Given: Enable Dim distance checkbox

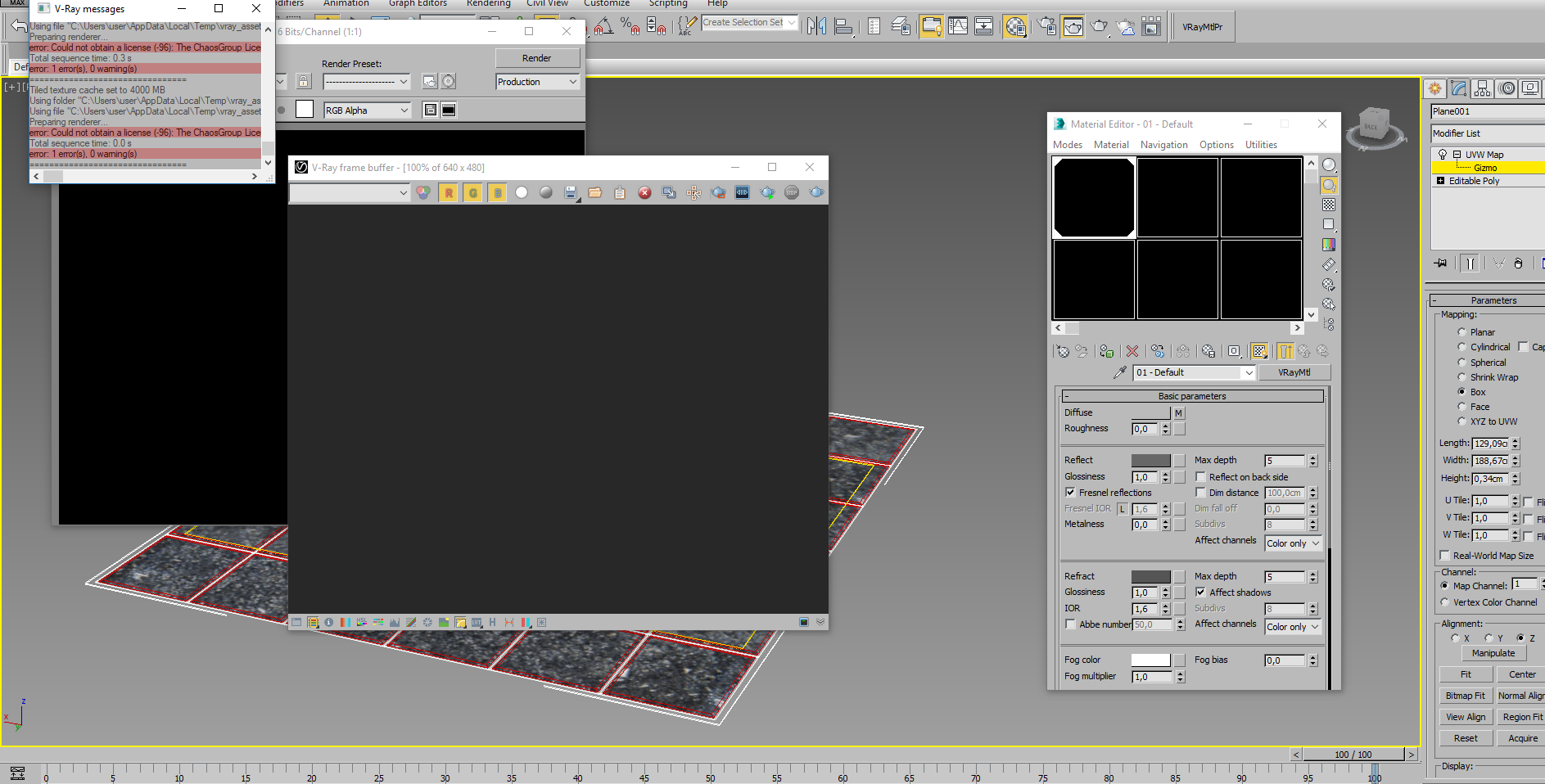Looking at the screenshot, I should pyautogui.click(x=1200, y=493).
